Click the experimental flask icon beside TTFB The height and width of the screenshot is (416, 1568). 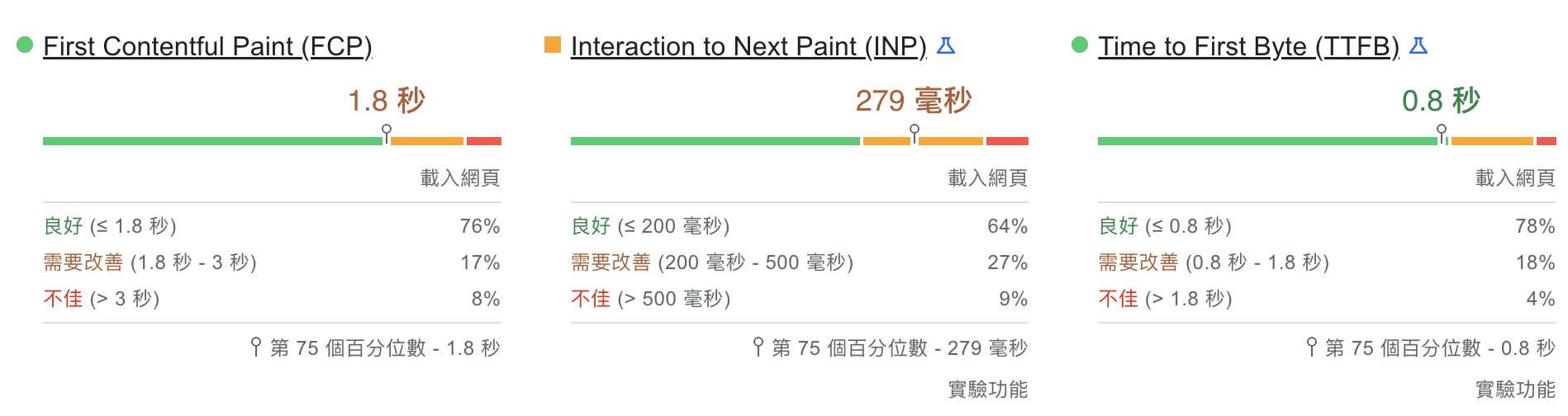[x=1418, y=45]
